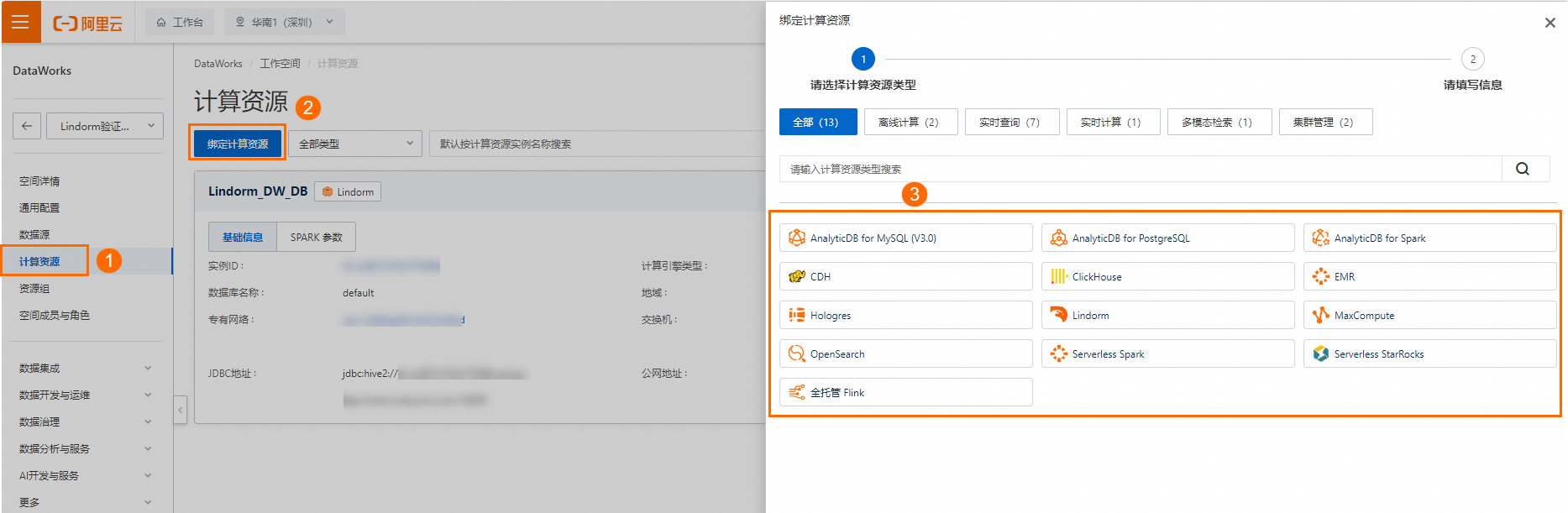Open the 全部类型 filter dropdown

(x=354, y=144)
